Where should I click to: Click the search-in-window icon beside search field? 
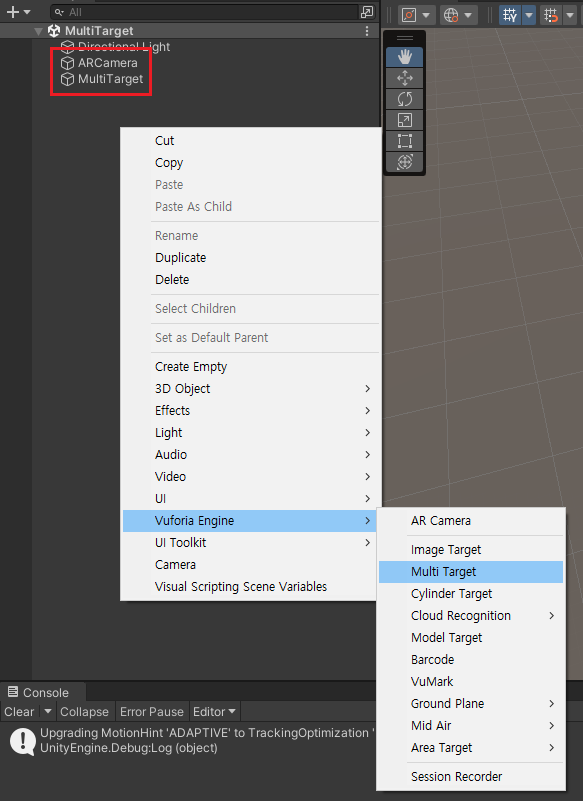tap(367, 12)
